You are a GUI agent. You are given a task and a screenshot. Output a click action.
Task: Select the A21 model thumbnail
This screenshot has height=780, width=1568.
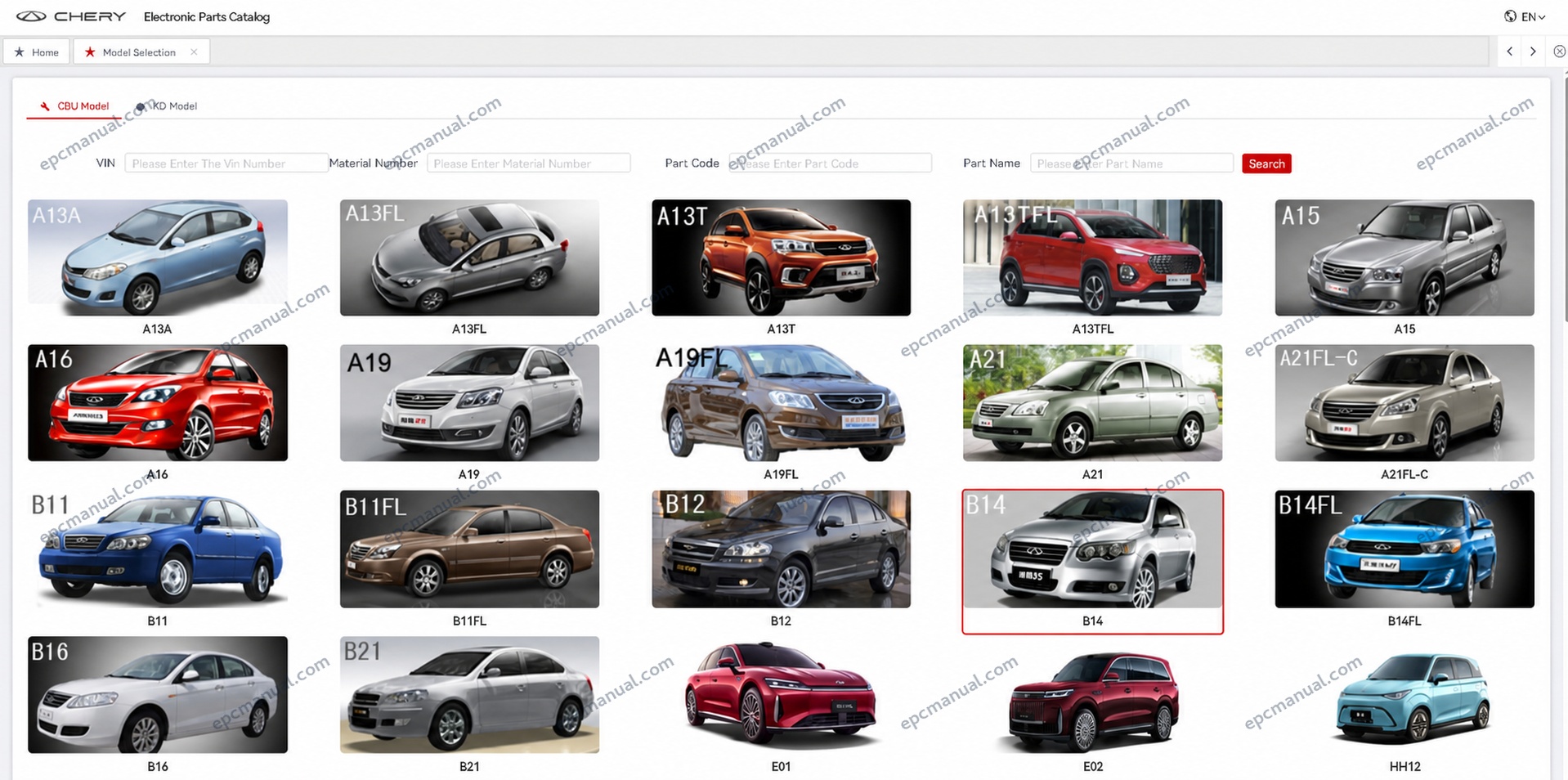(x=1092, y=402)
